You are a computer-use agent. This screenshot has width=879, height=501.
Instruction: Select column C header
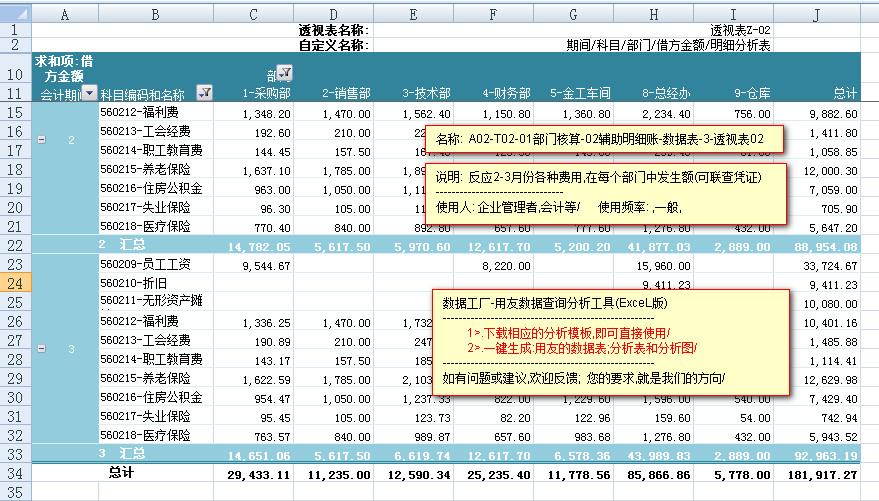pyautogui.click(x=254, y=14)
